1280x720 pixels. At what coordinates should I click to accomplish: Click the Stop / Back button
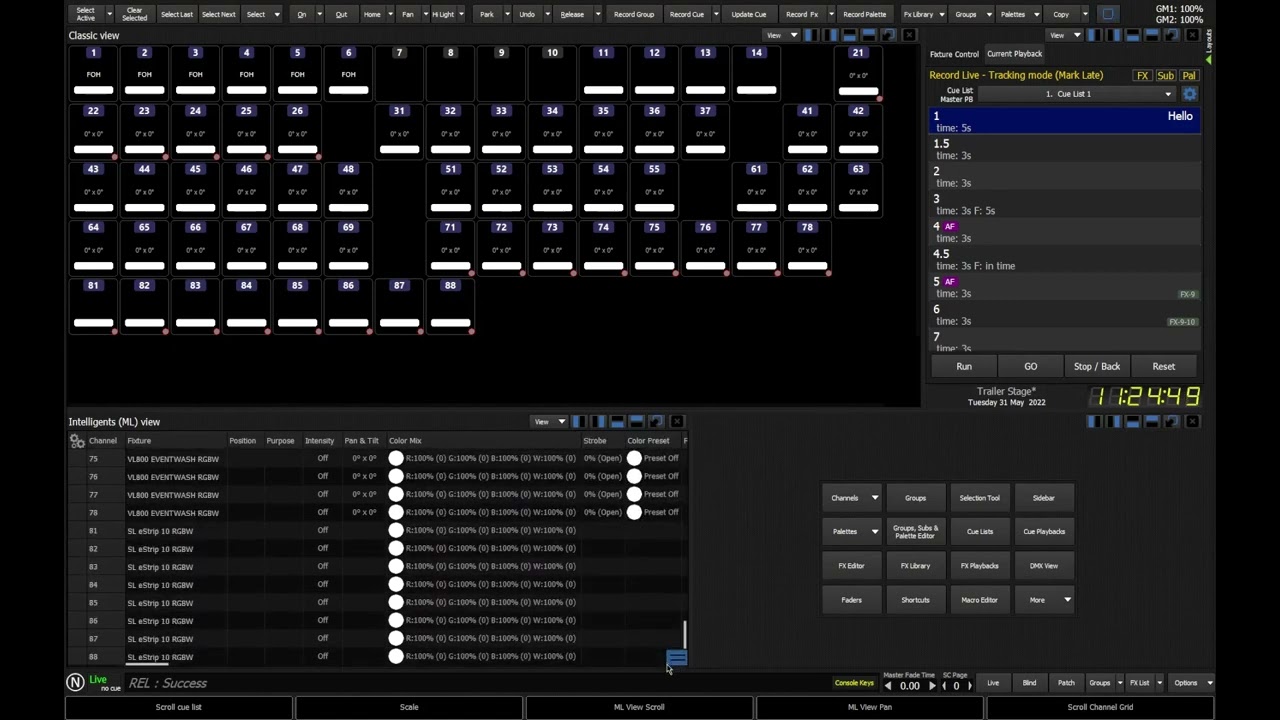point(1097,366)
